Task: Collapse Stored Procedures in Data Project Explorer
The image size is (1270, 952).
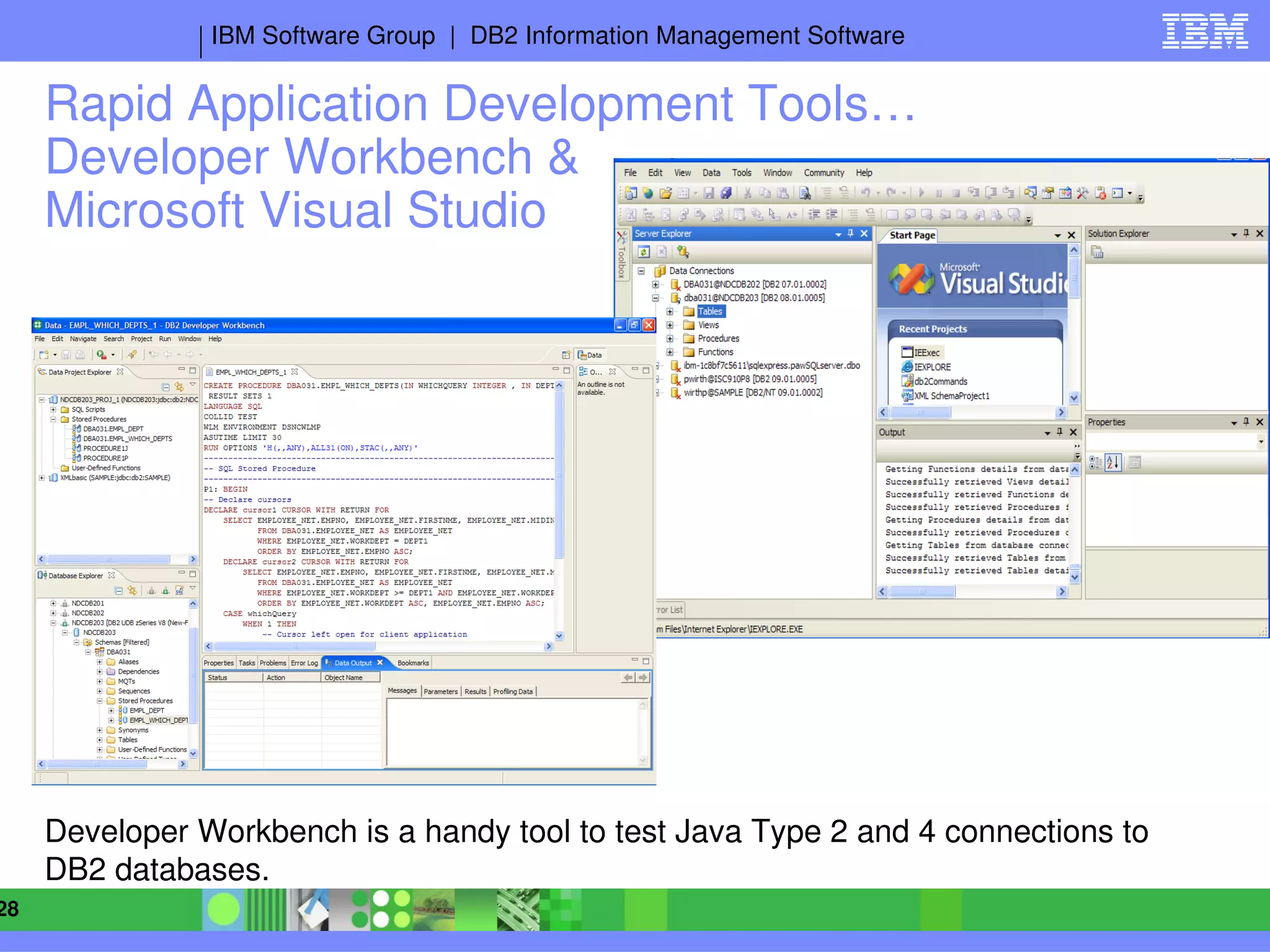Action: (53, 420)
